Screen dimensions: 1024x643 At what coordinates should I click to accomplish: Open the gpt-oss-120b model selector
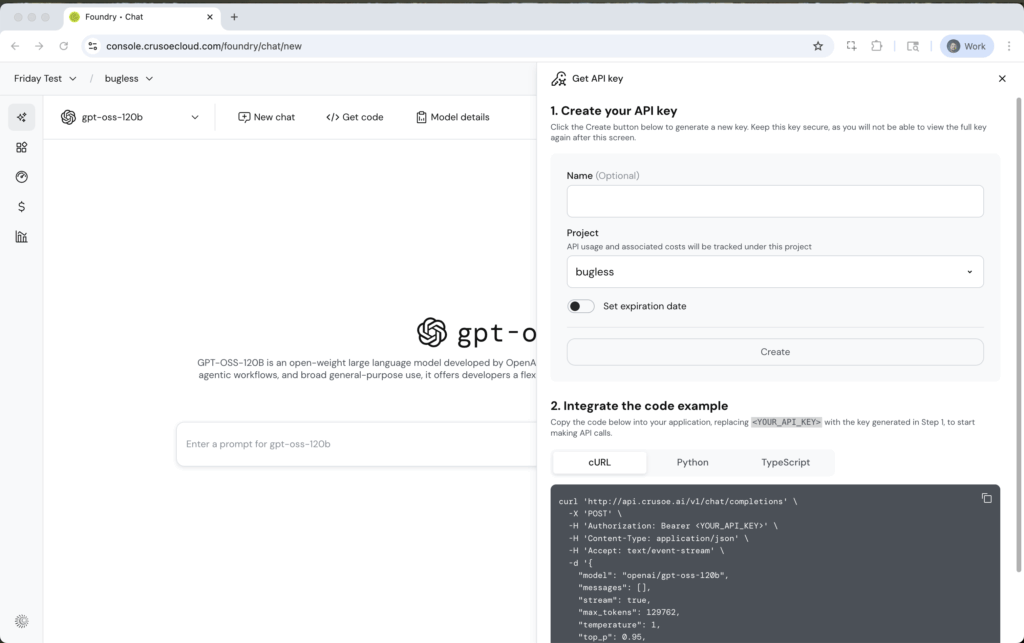pyautogui.click(x=130, y=118)
